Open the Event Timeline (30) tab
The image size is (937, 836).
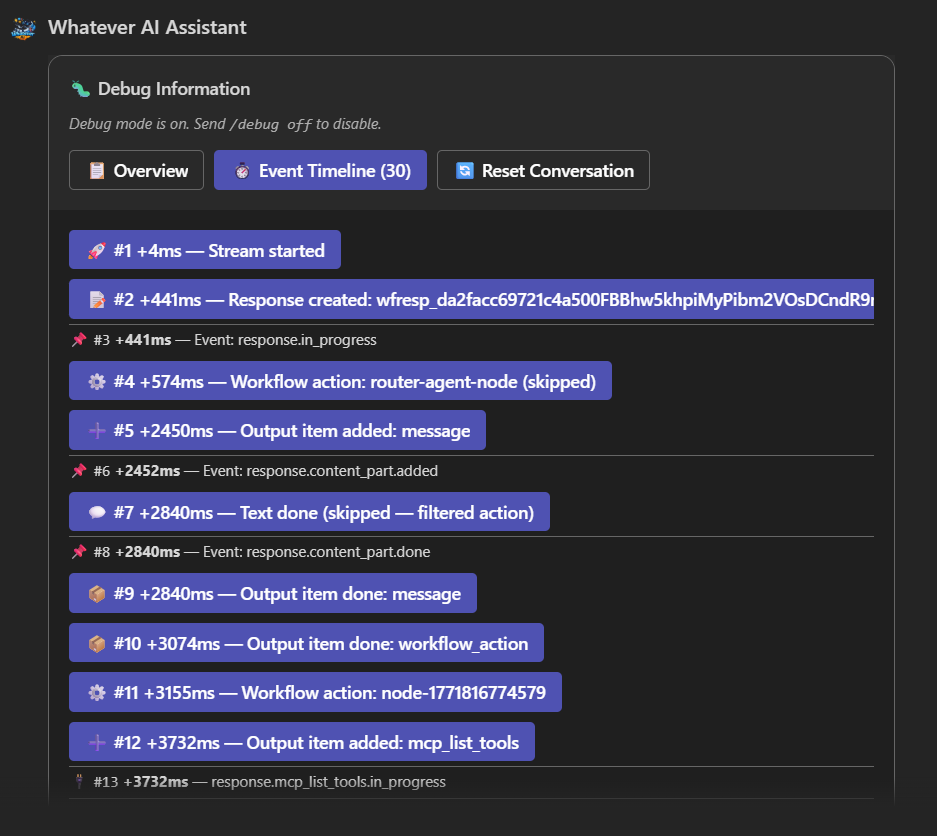pyautogui.click(x=320, y=171)
